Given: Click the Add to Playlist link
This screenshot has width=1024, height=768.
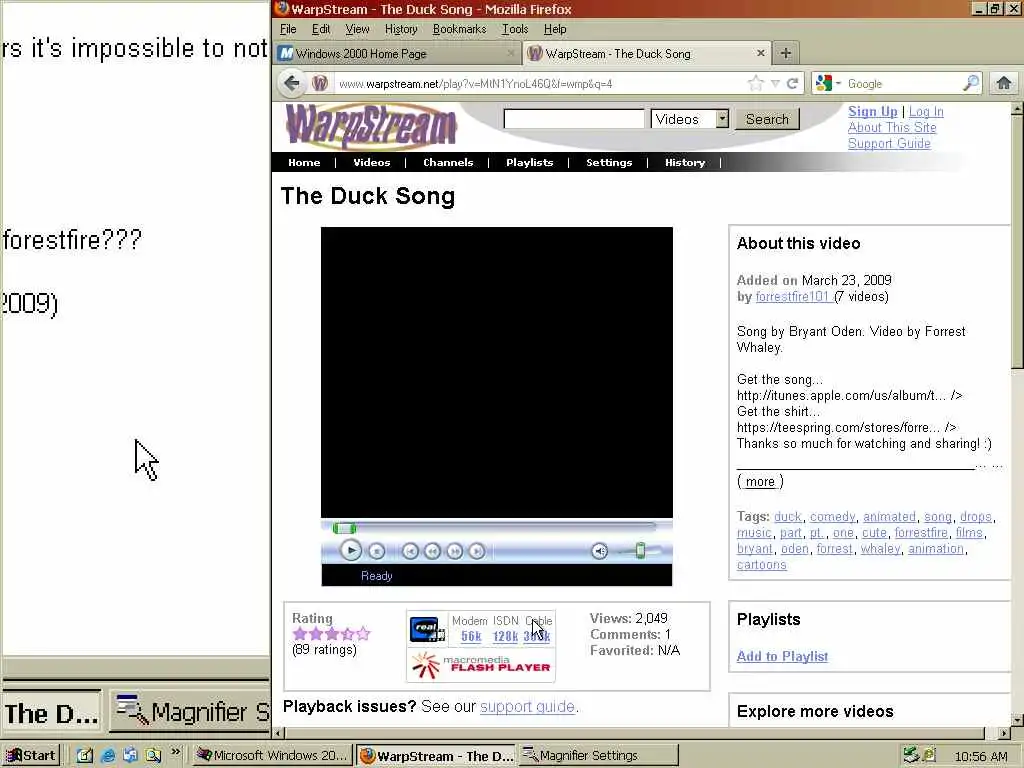Looking at the screenshot, I should 782,656.
